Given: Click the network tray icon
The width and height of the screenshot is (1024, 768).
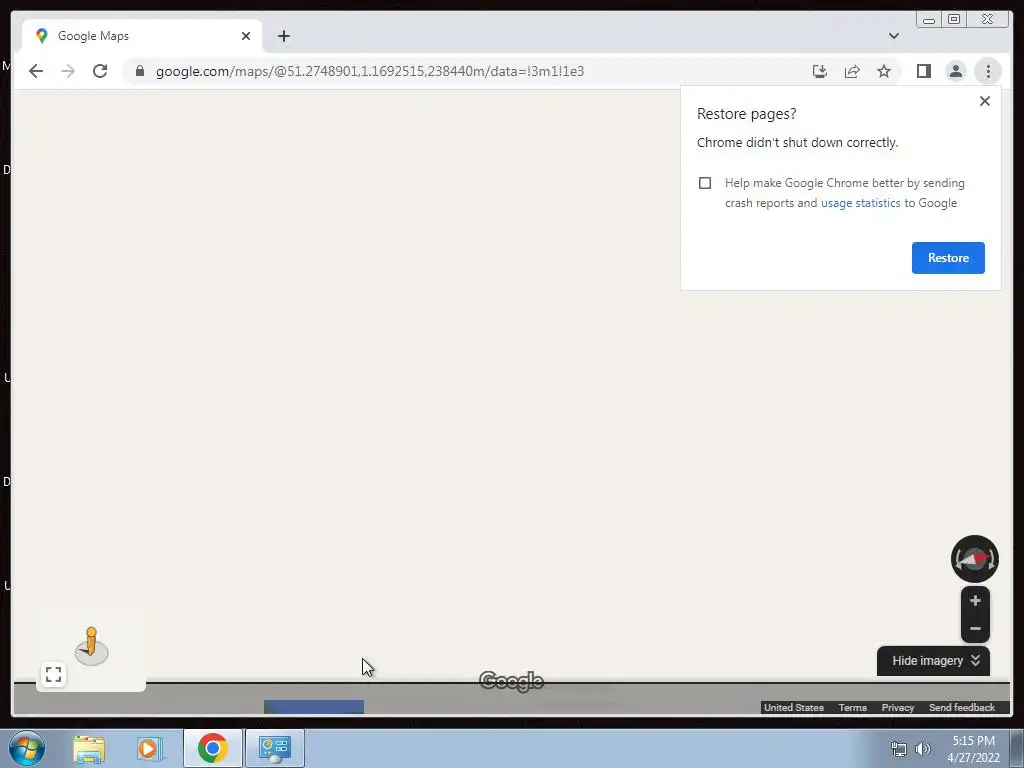Looking at the screenshot, I should tap(899, 749).
